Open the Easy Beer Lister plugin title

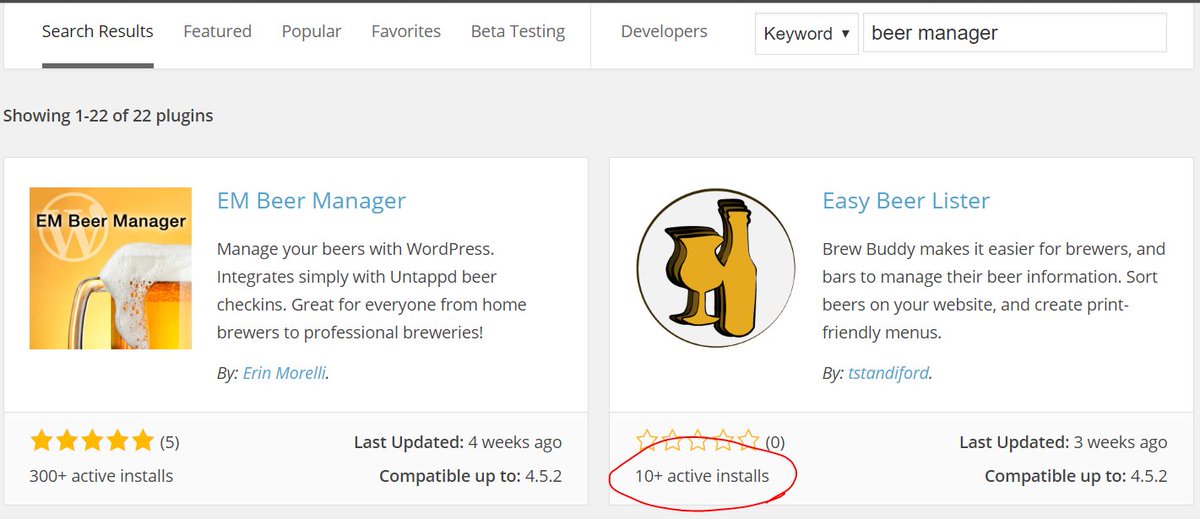click(x=905, y=201)
